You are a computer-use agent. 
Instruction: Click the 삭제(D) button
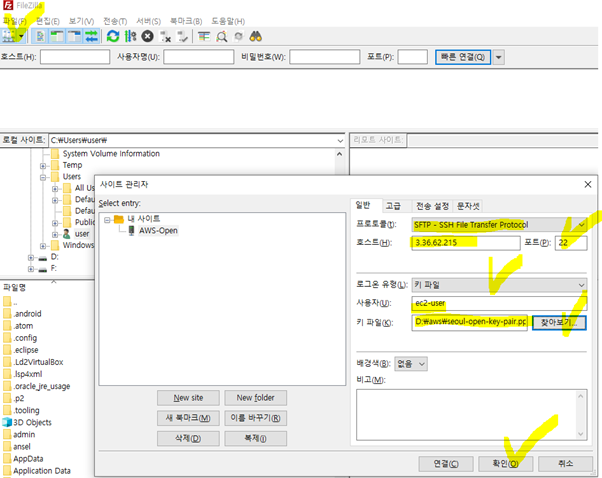[x=188, y=438]
